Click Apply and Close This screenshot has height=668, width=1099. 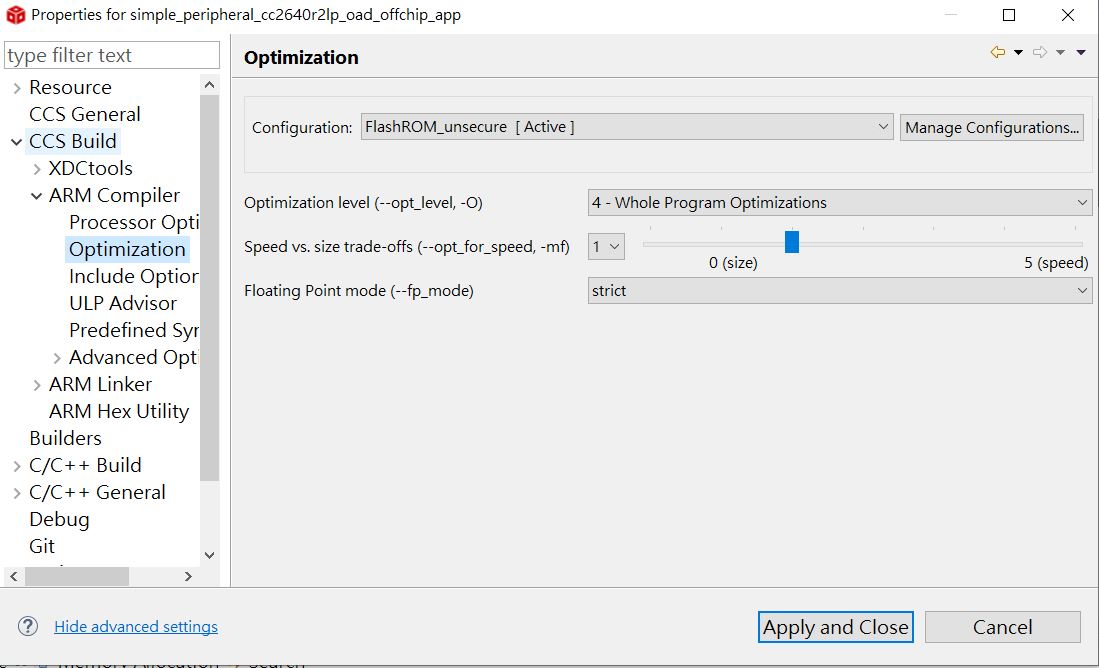coord(835,627)
